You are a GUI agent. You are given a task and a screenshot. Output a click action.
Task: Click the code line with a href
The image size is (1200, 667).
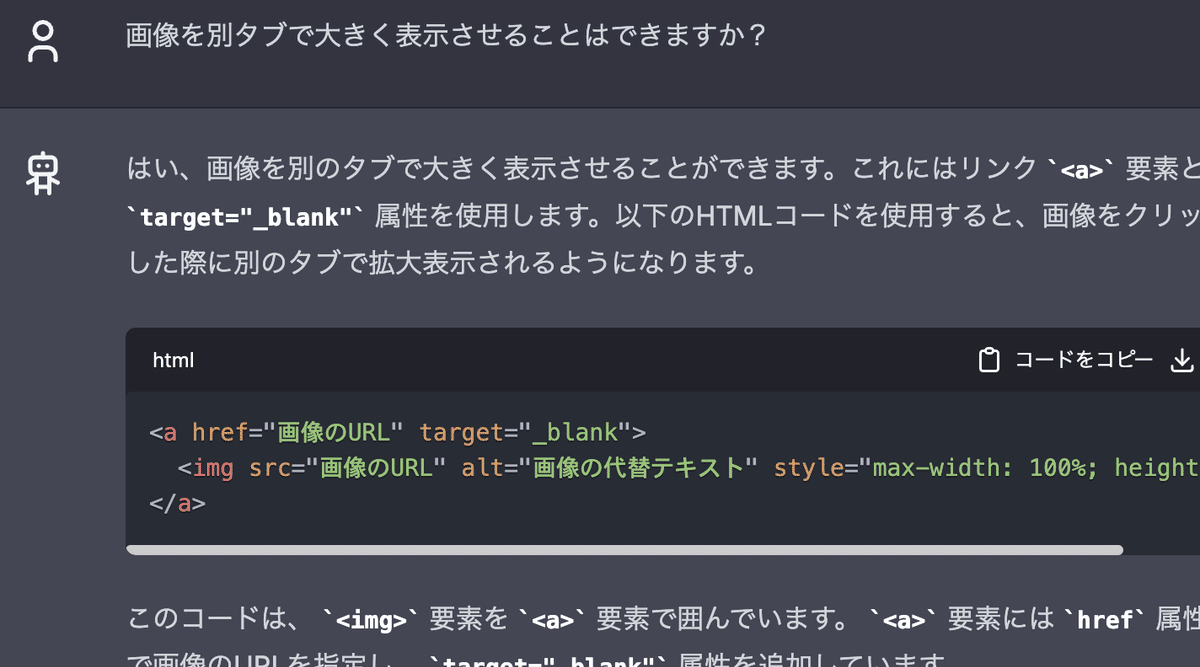[x=398, y=432]
